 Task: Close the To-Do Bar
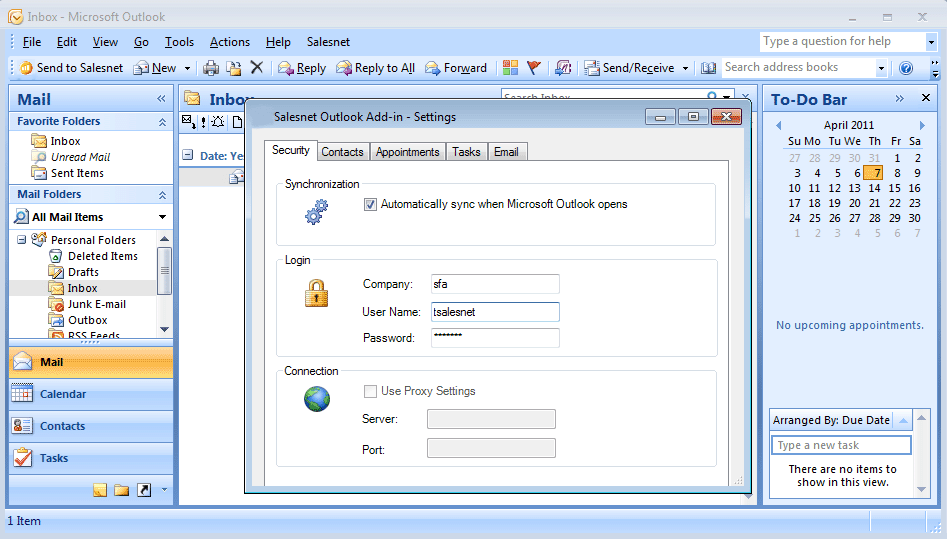[x=926, y=98]
